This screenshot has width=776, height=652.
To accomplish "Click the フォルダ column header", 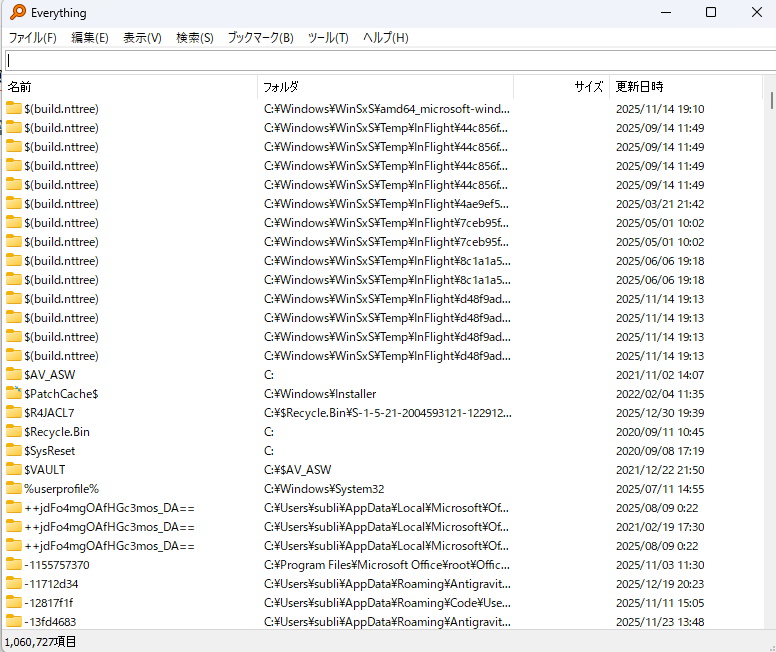I will [x=385, y=87].
